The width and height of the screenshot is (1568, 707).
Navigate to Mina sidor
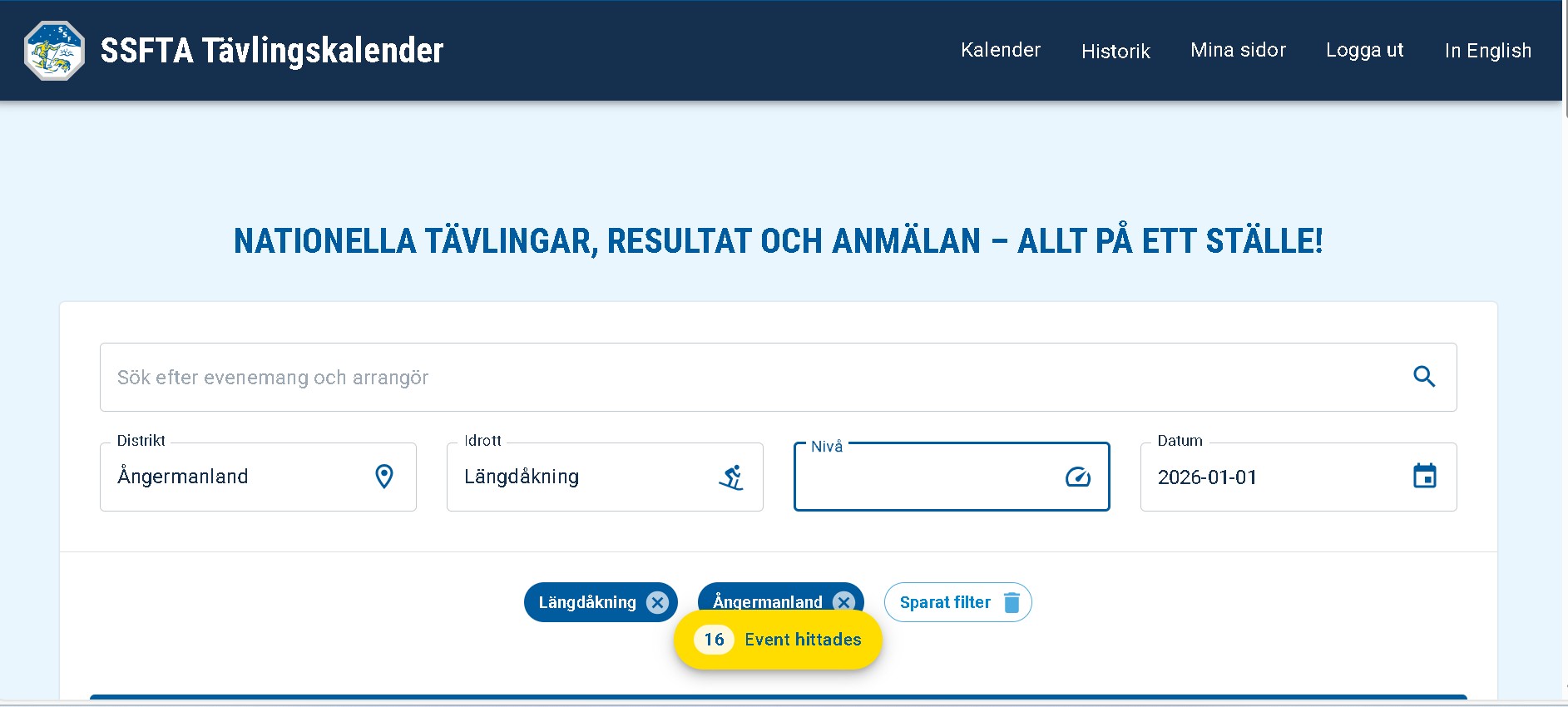[x=1238, y=50]
